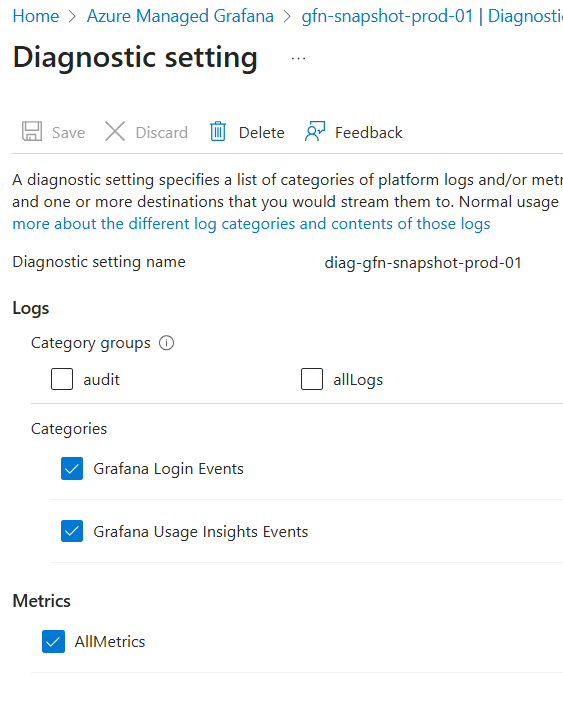This screenshot has height=706, width=563.
Task: Click the AllMetrics label
Action: pyautogui.click(x=110, y=642)
